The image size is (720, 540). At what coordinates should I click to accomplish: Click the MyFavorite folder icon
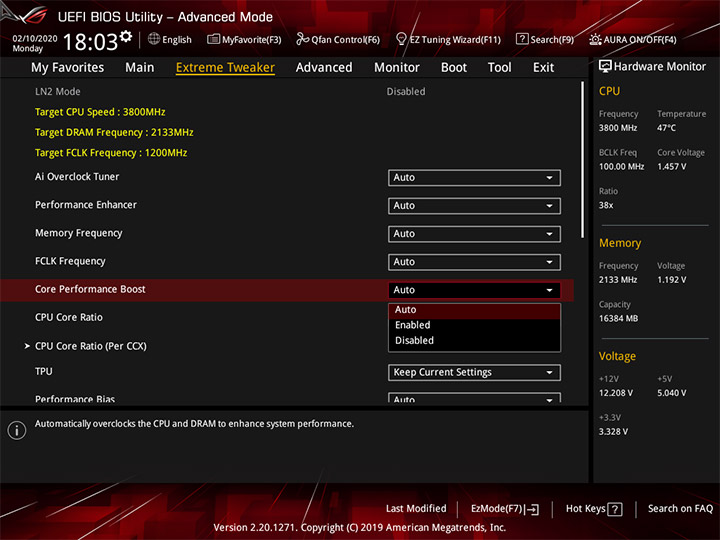point(213,39)
